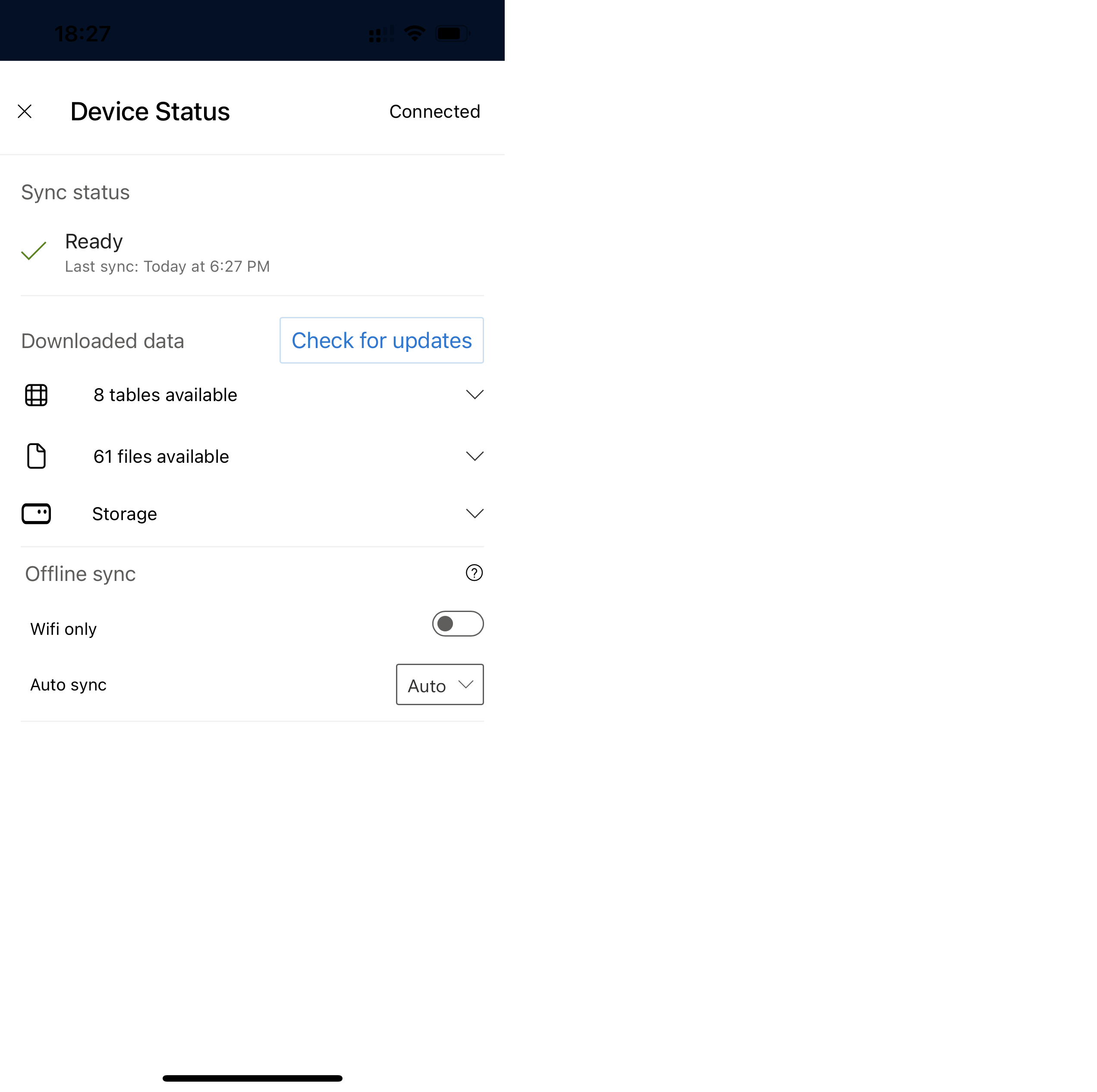1097x1092 pixels.
Task: View Device Status connection details
Action: click(x=434, y=111)
